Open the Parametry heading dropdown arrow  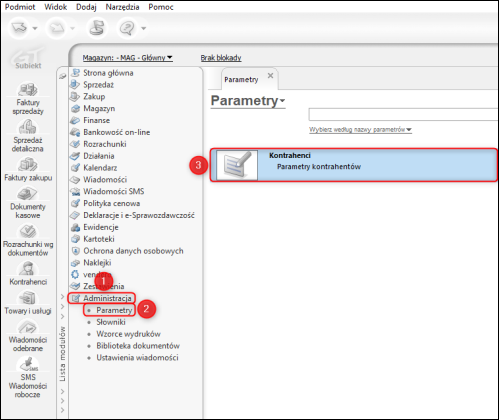(x=282, y=101)
